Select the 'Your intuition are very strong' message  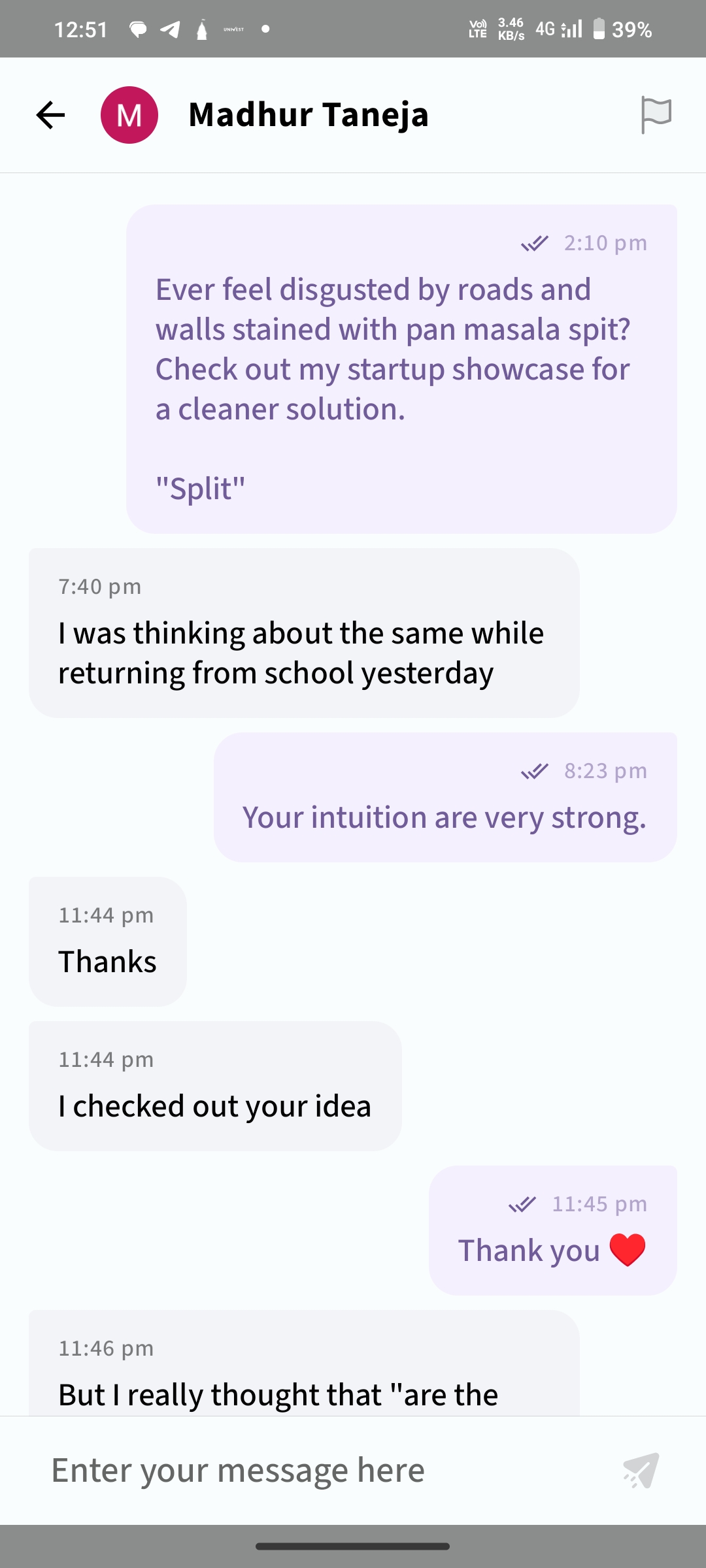click(444, 817)
